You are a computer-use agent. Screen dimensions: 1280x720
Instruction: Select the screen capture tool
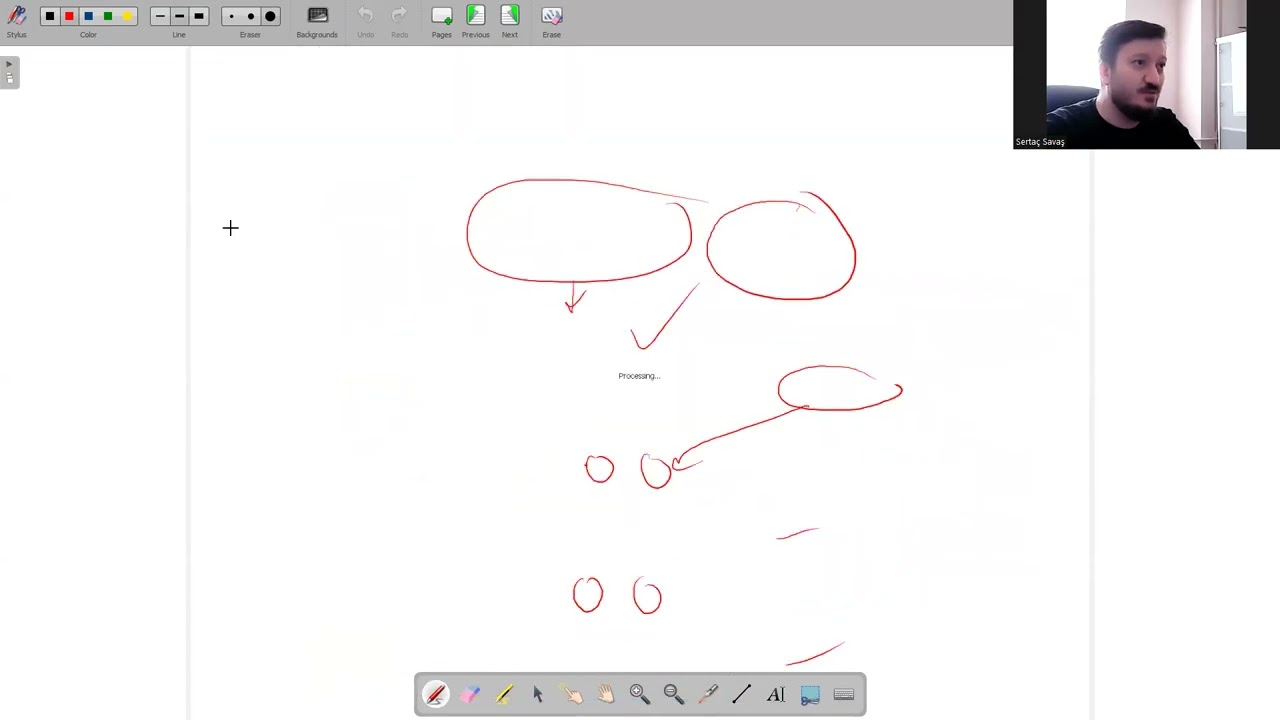point(810,695)
